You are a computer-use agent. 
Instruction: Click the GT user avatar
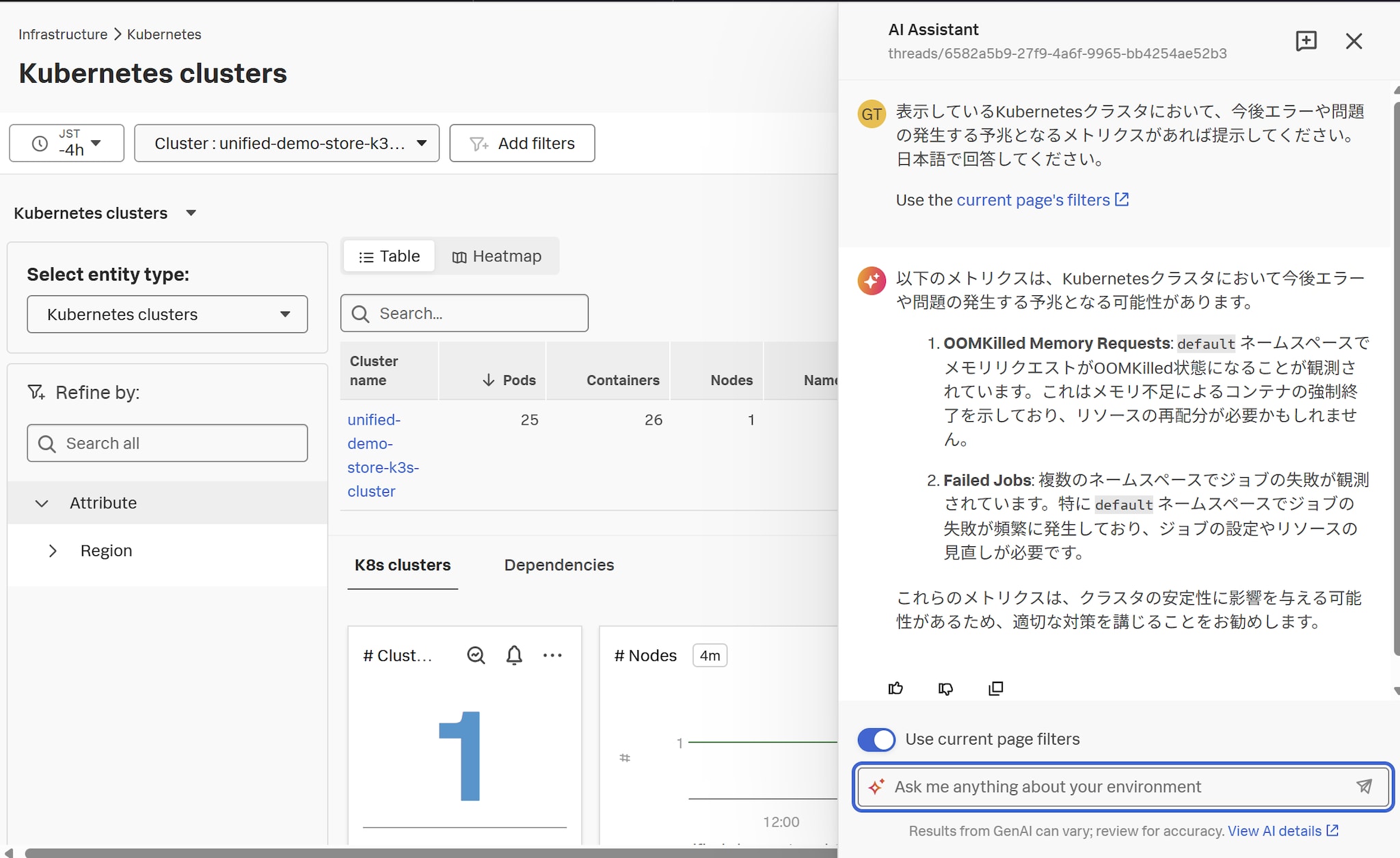coord(872,114)
